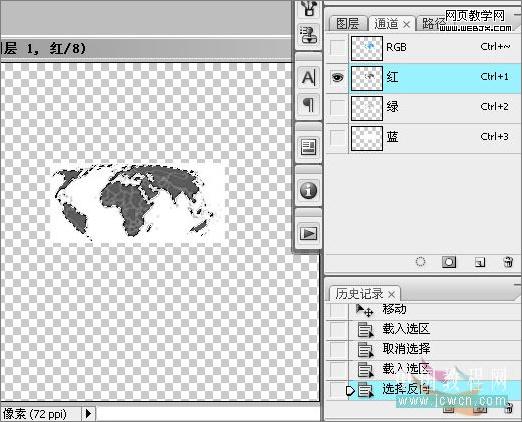Select the 通道 tab

tap(386, 24)
